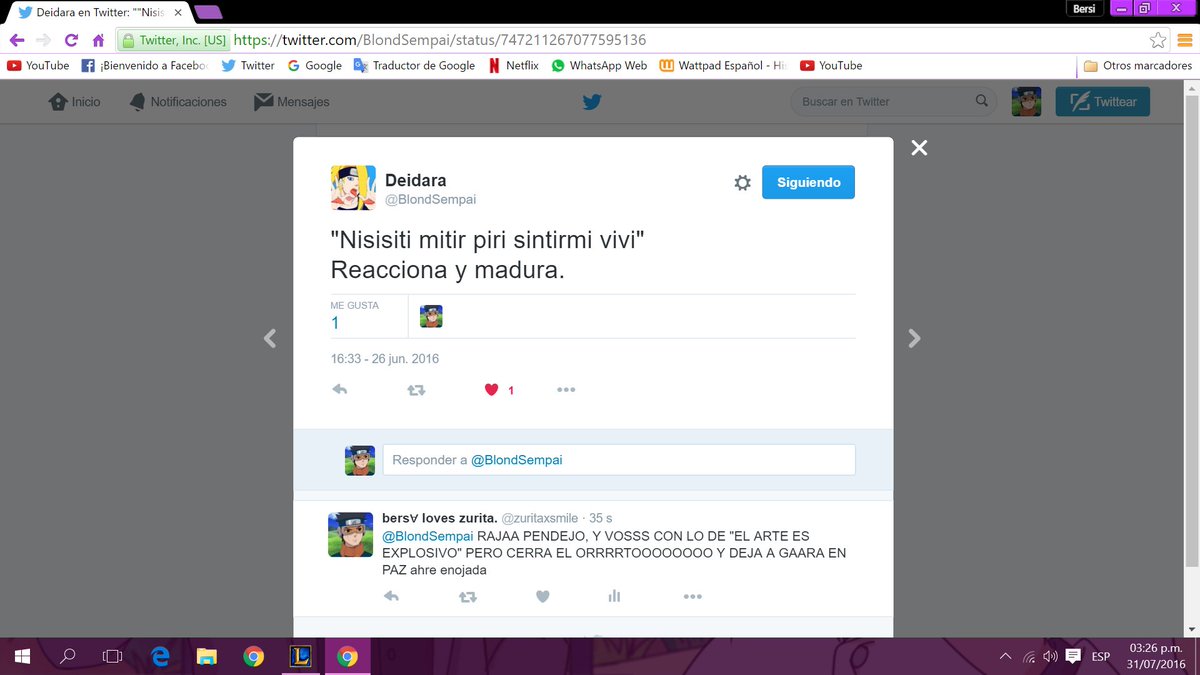Open Deidara's profile picture

click(353, 188)
